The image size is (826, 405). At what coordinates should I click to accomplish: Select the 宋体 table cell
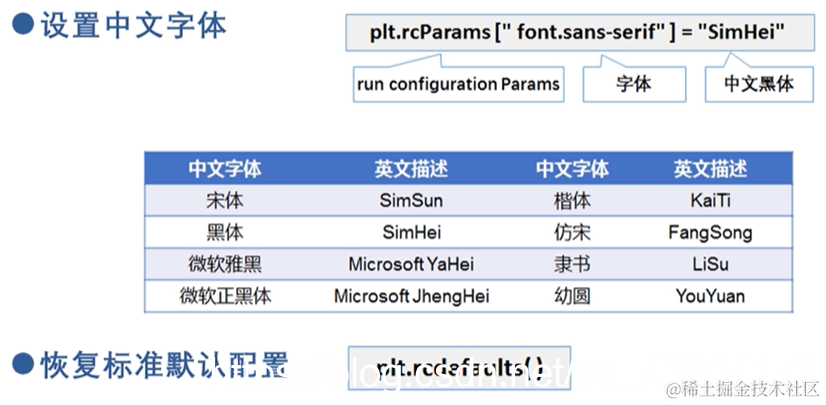tap(225, 200)
